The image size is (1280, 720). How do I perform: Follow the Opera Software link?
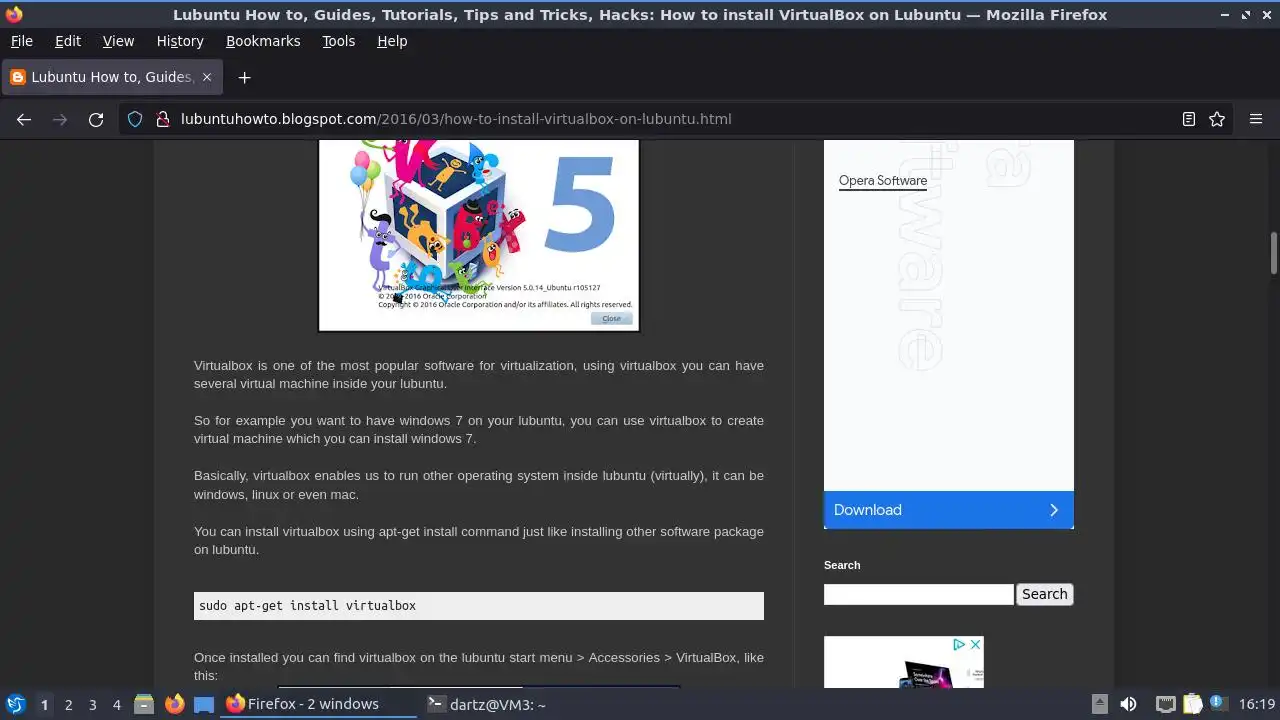click(x=883, y=181)
